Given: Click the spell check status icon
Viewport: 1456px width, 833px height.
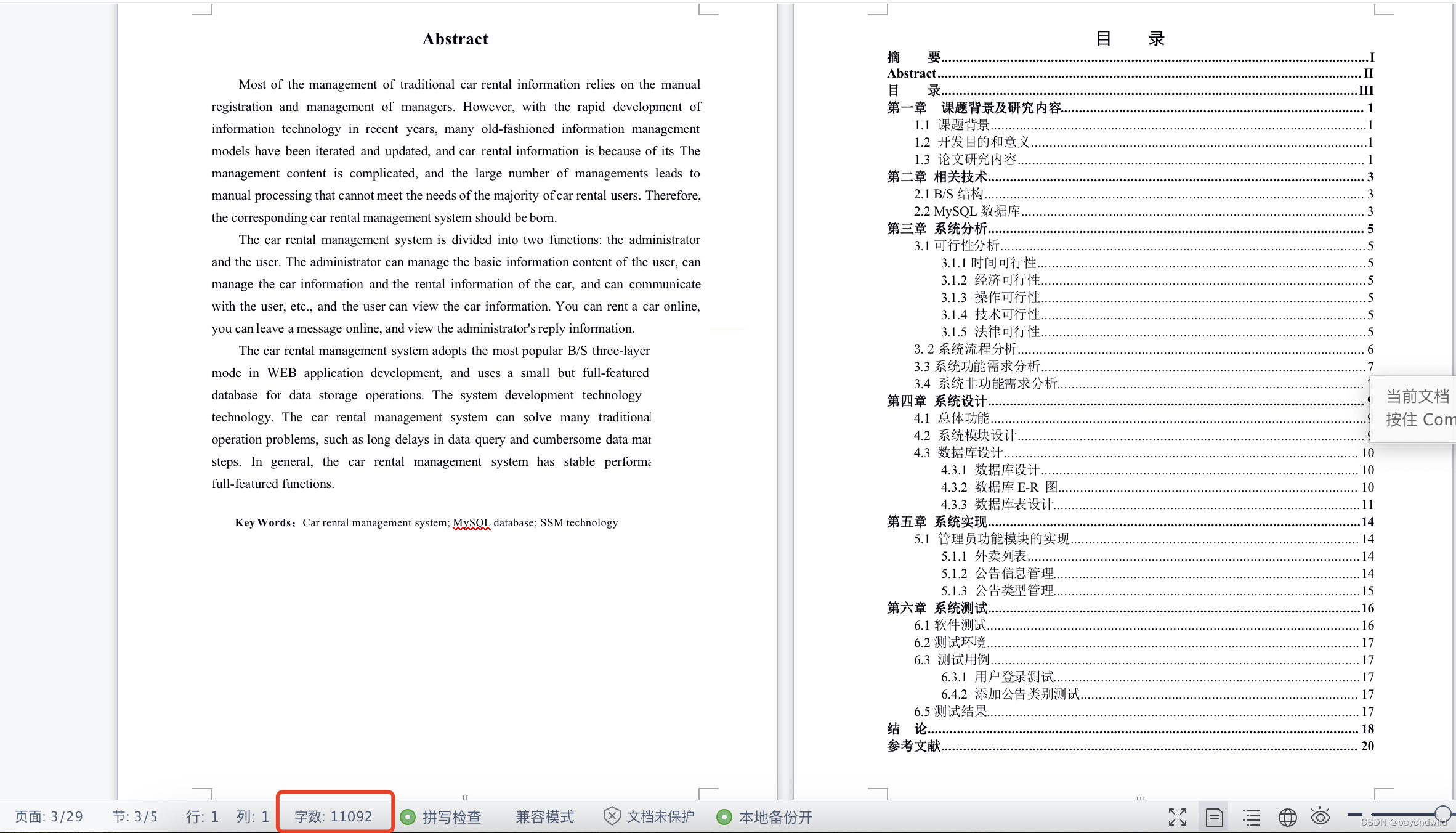Looking at the screenshot, I should [x=407, y=817].
